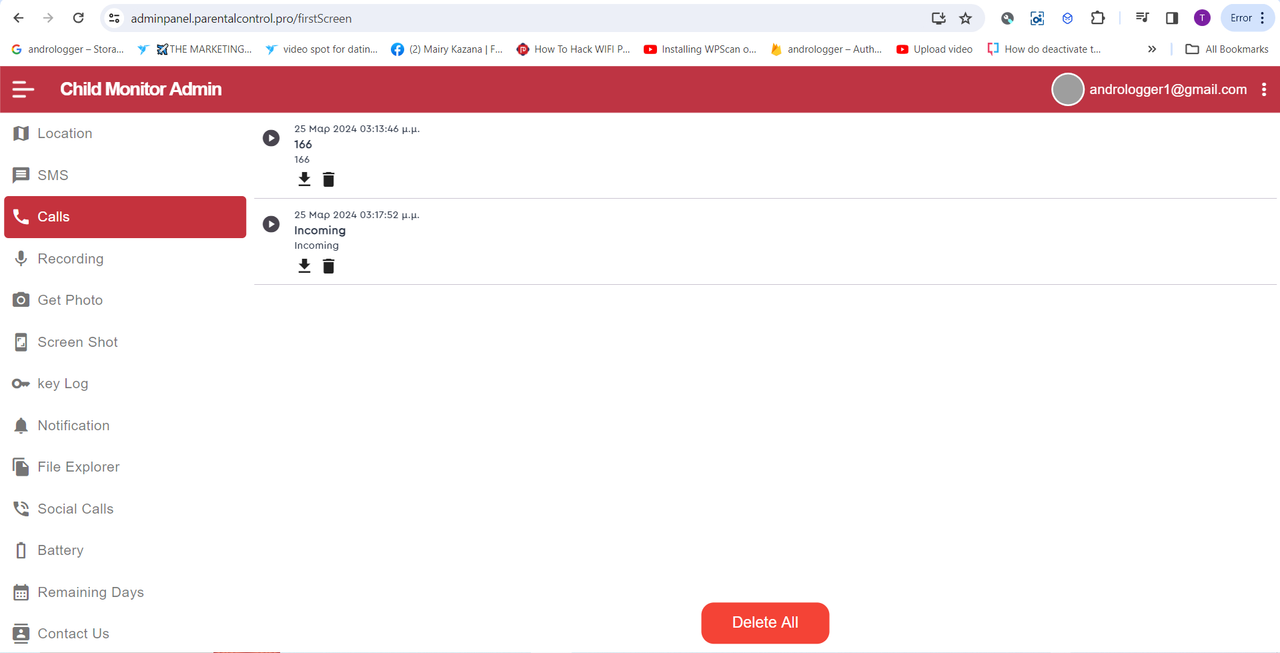Open Battery in the sidebar
Viewport: 1280px width, 653px height.
tap(125, 550)
